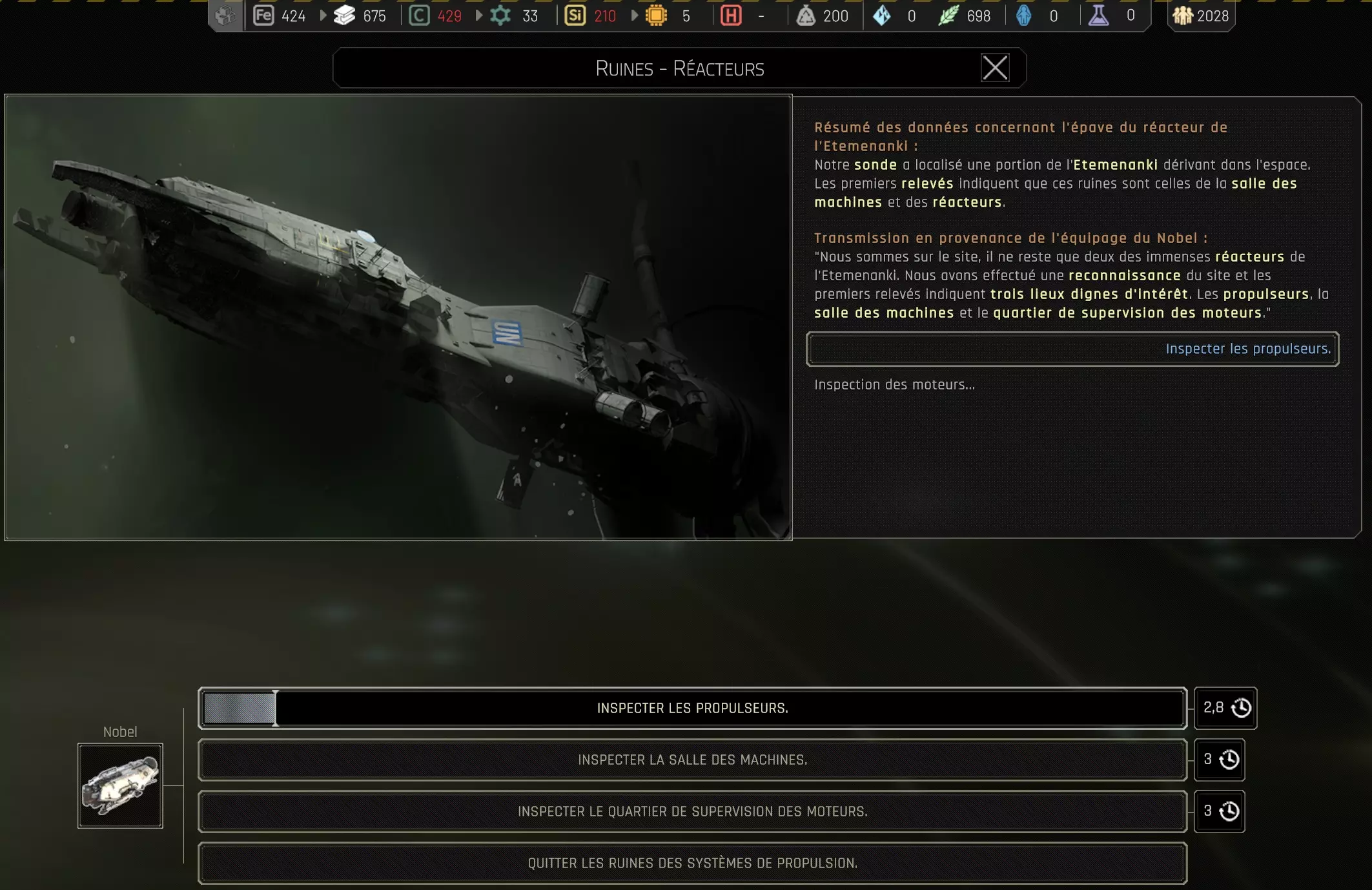This screenshot has height=890, width=1372.
Task: Click the recycling waste resource icon
Action: pos(806,16)
